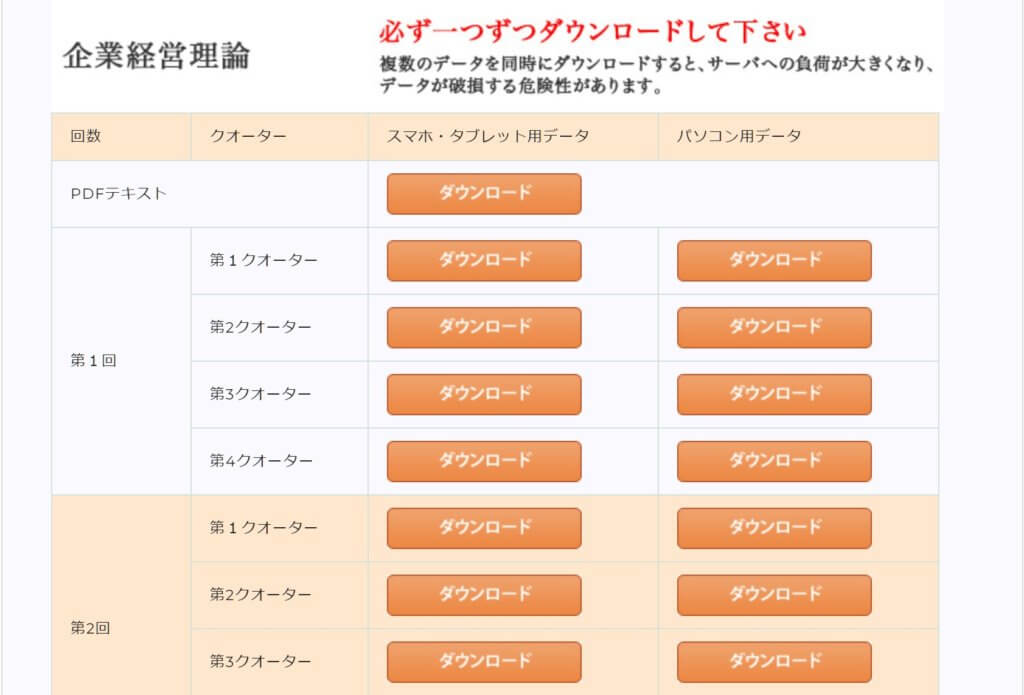Download 第1回 第1クオーター smartphone data

pyautogui.click(x=483, y=260)
